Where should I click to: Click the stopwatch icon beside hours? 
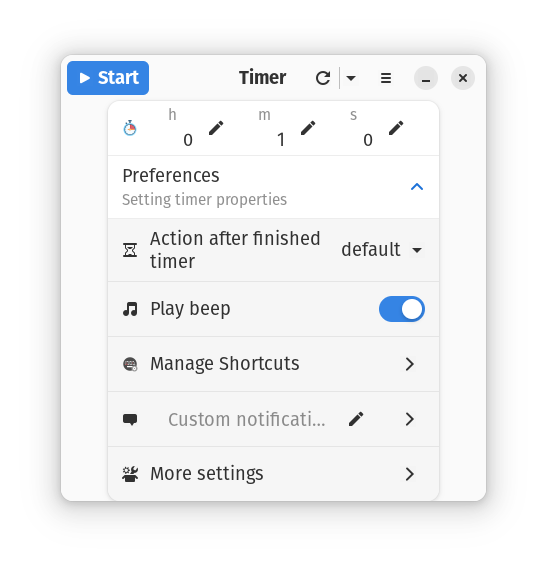[x=130, y=128]
